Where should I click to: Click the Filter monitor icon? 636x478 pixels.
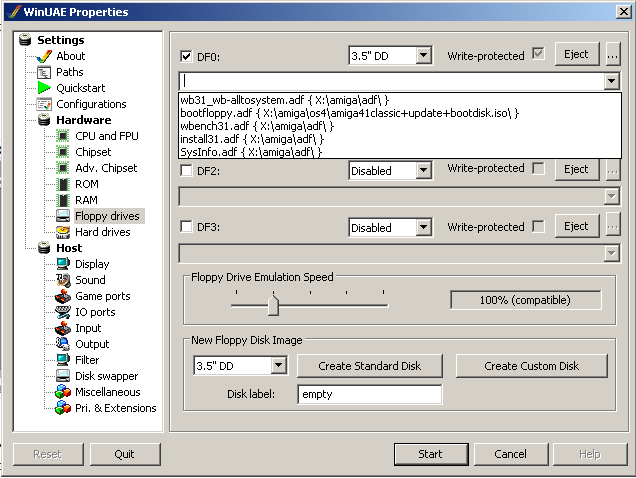(62, 360)
